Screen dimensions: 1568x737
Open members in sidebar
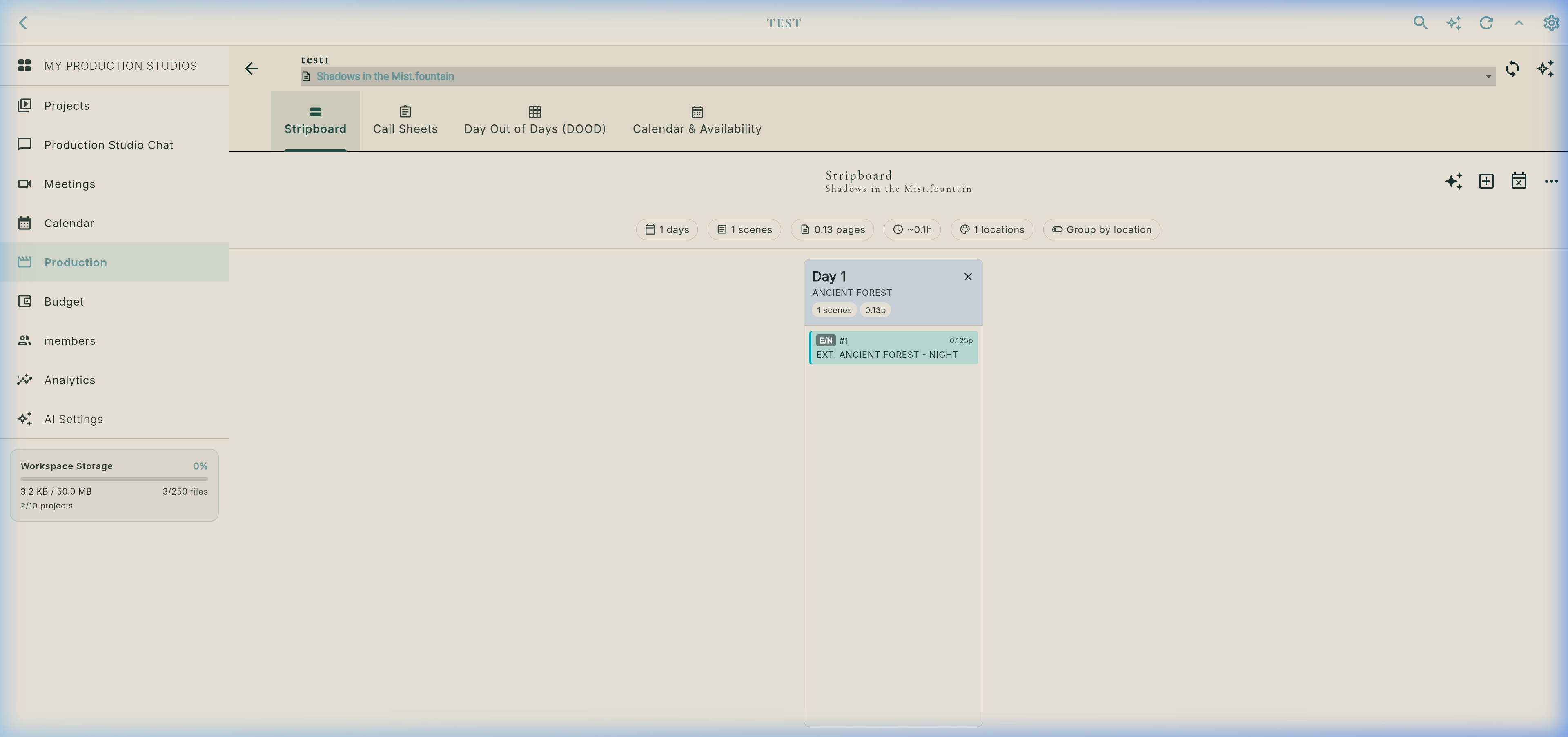click(x=114, y=340)
